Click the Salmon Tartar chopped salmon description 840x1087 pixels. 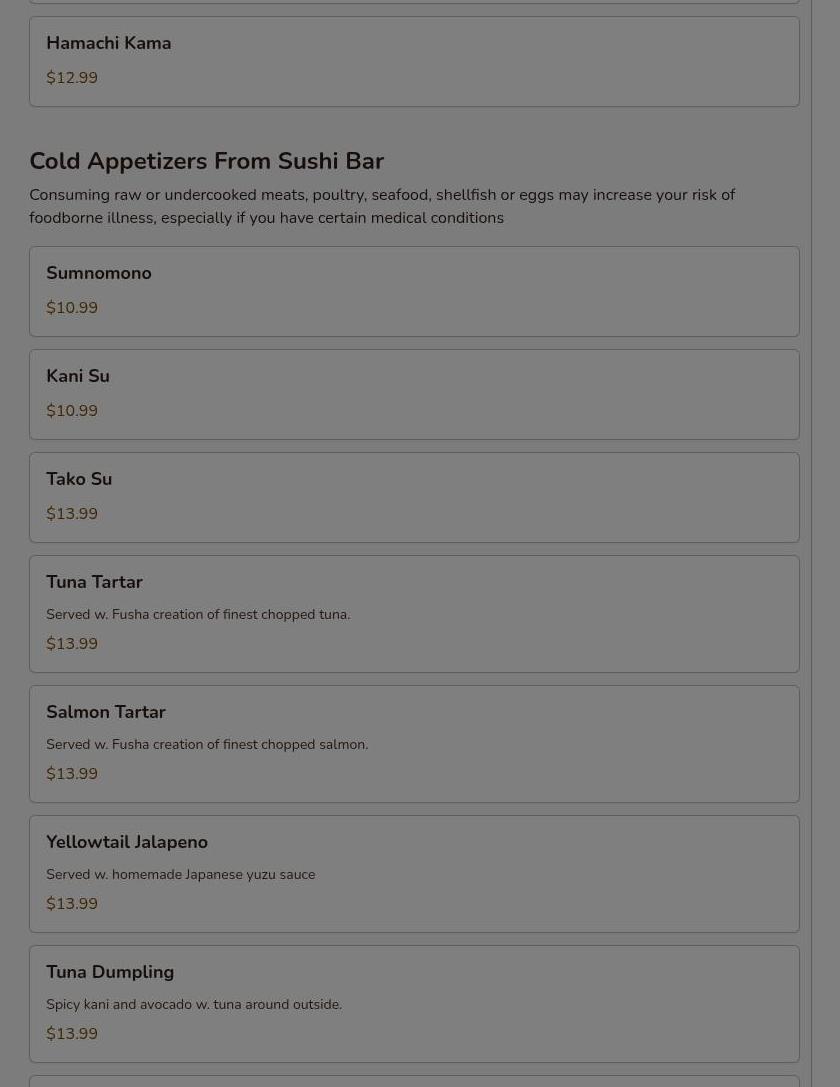(x=207, y=745)
